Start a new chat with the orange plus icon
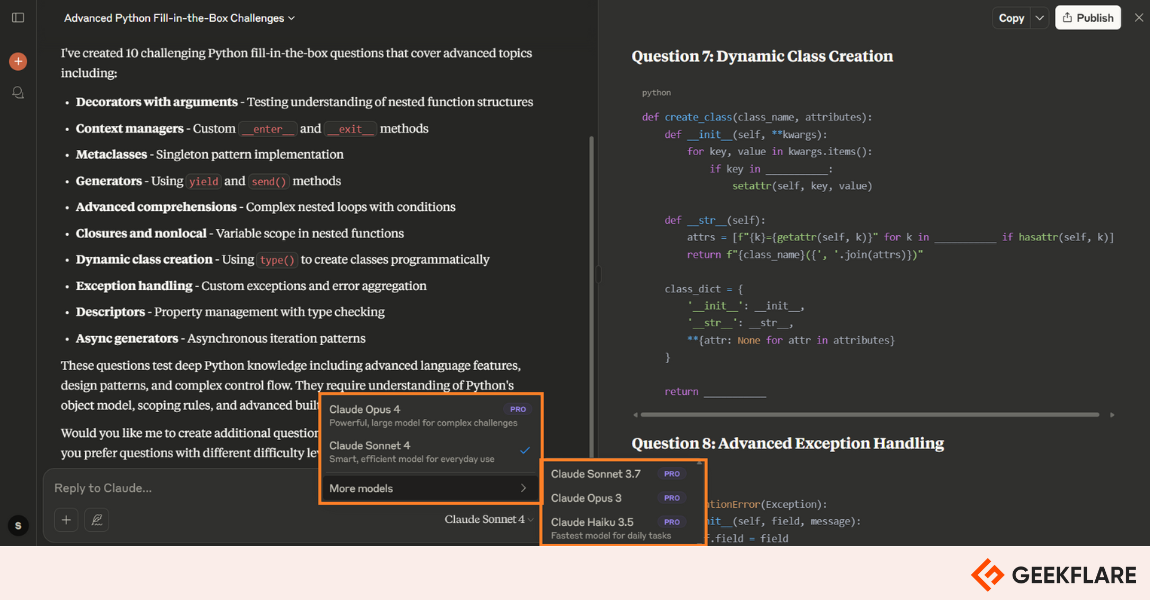 pos(18,62)
